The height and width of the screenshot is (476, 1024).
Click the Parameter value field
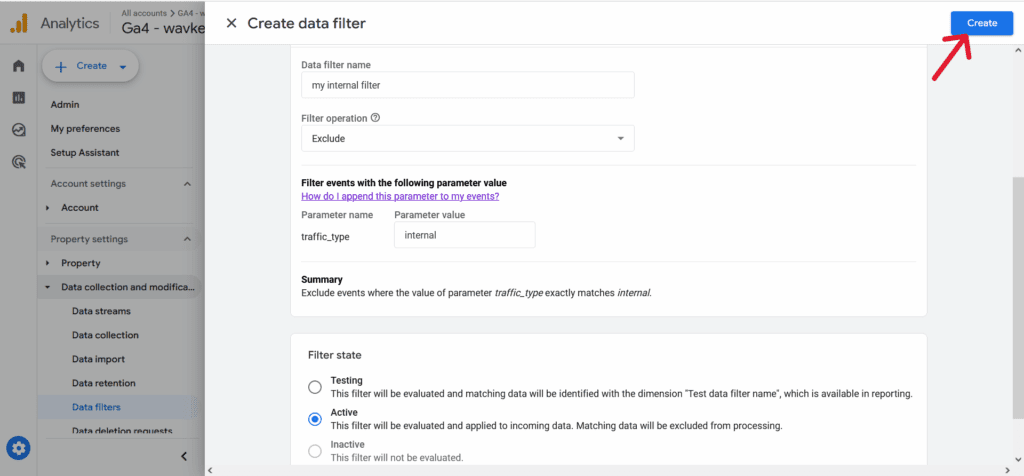464,235
